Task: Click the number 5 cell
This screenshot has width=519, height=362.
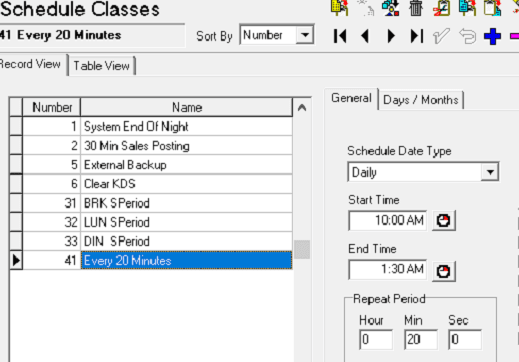Action: coord(52,165)
